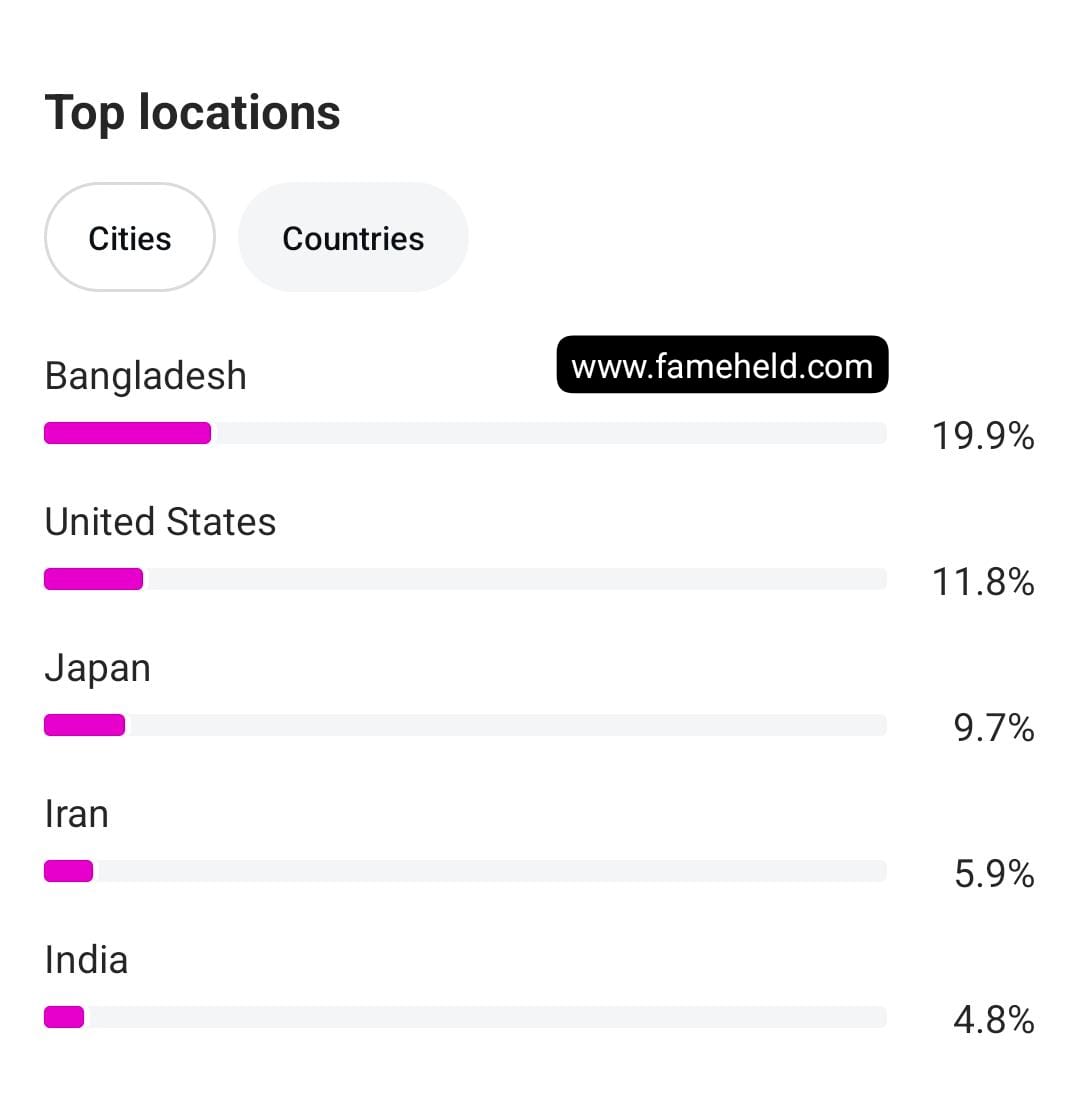Screen dimensions: 1080x1116
Task: Click India's pink progress bar
Action: pyautogui.click(x=64, y=1017)
